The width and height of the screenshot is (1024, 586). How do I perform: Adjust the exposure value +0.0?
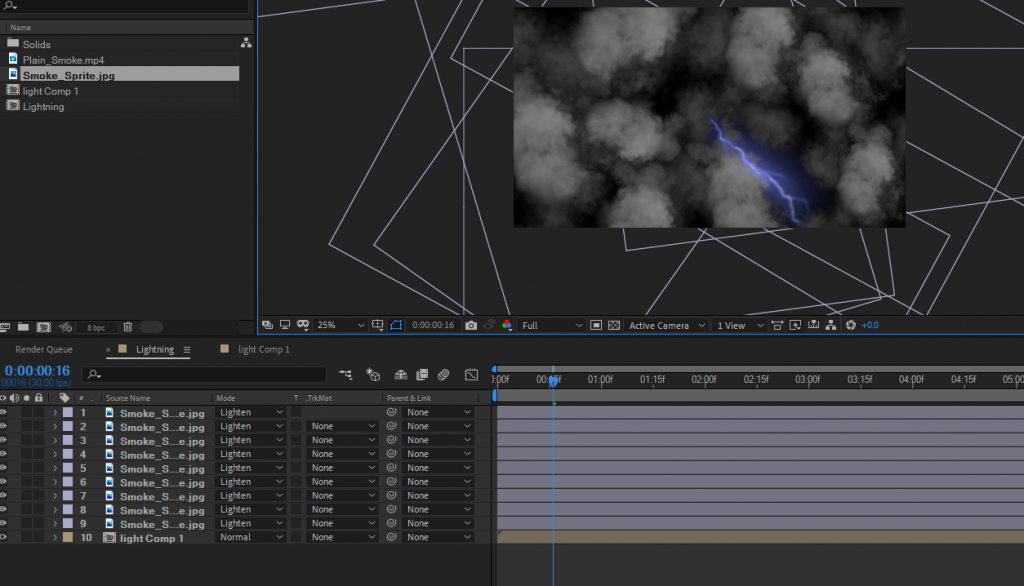tap(870, 325)
